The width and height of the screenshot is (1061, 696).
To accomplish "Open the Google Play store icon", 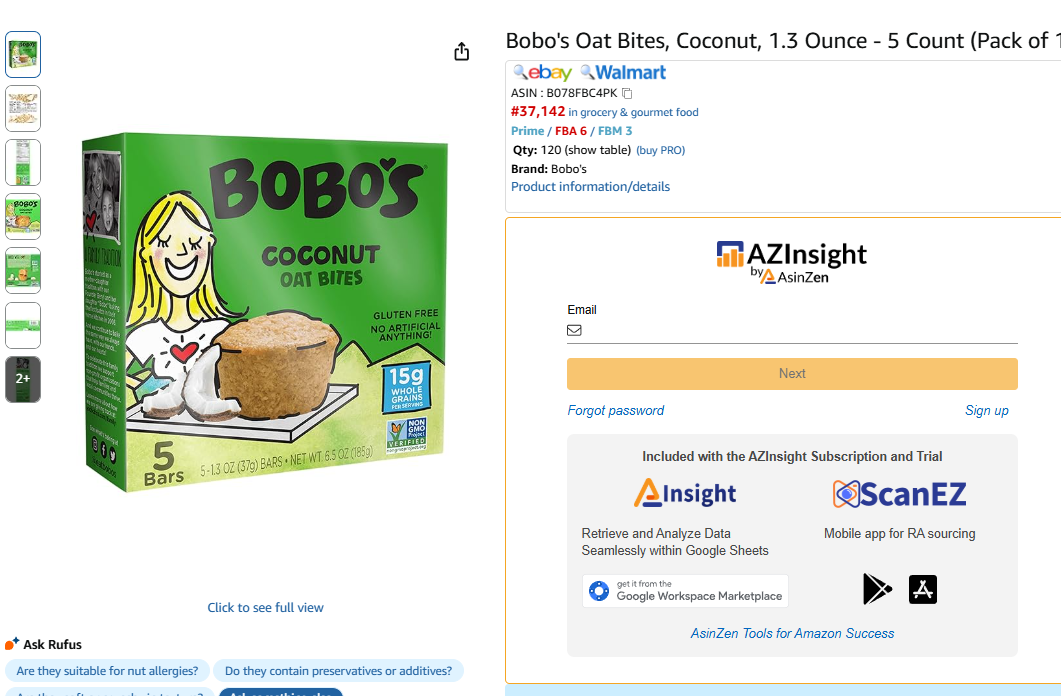I will [x=877, y=590].
